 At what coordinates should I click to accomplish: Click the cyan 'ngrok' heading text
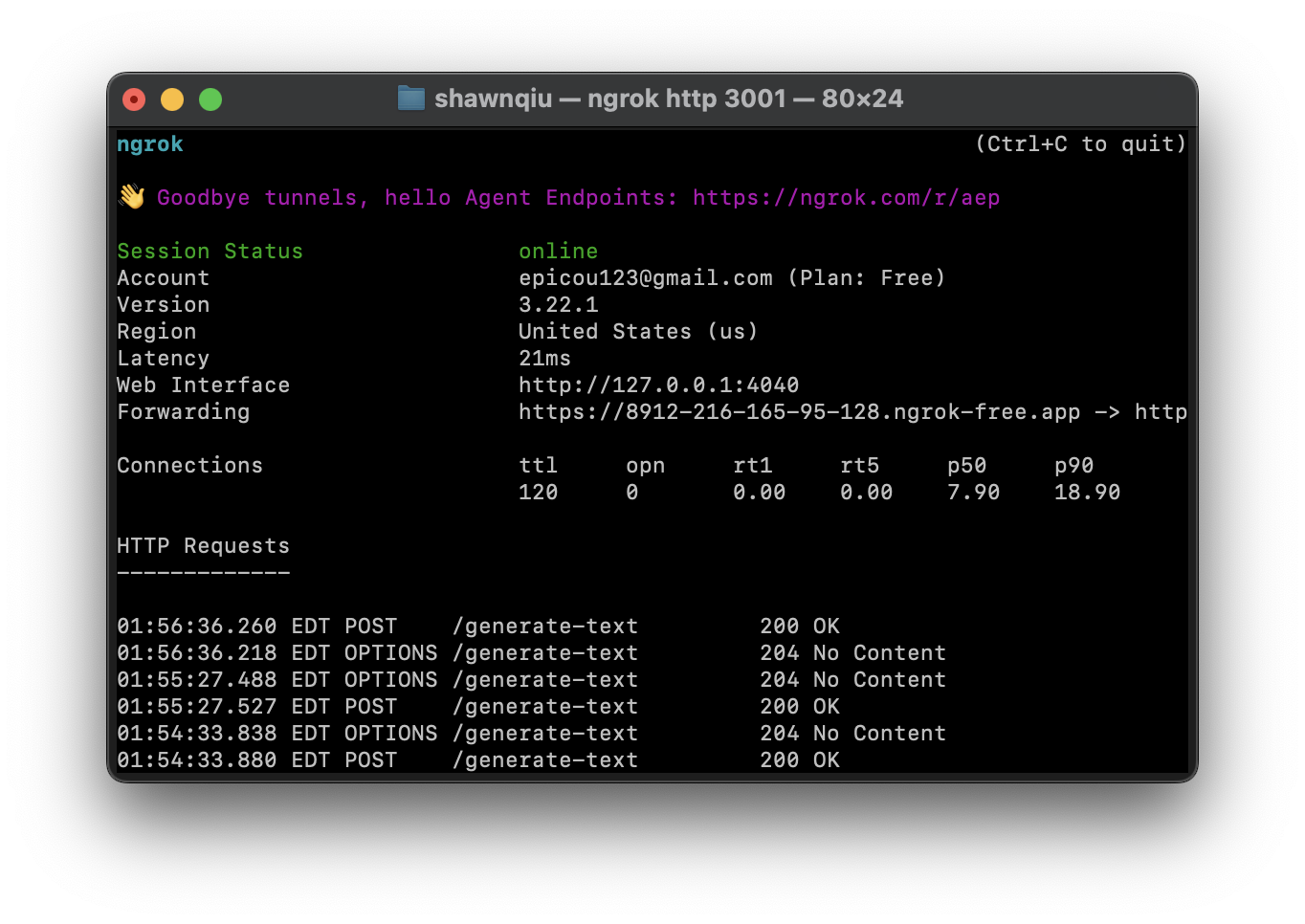click(150, 144)
